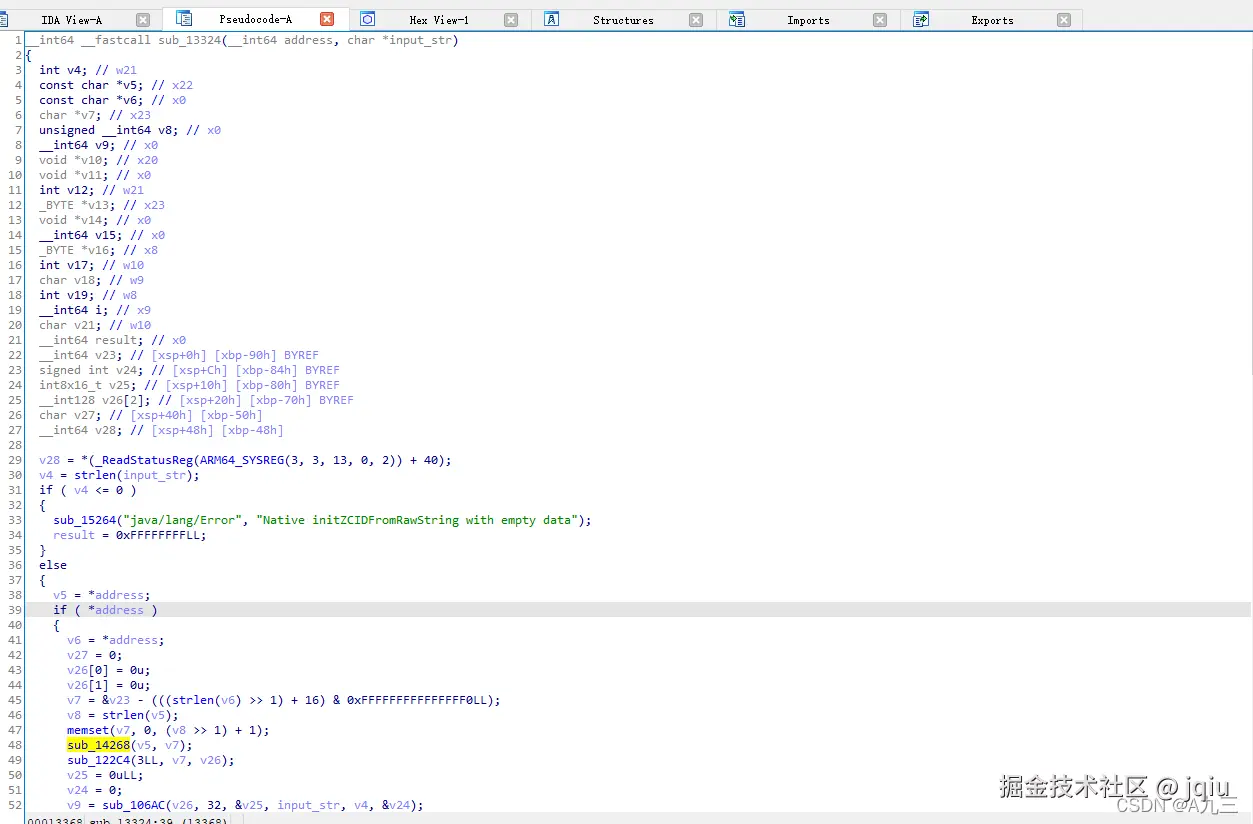Click the "v26[1] = 0u;" statement
The image size is (1253, 824).
(x=109, y=685)
